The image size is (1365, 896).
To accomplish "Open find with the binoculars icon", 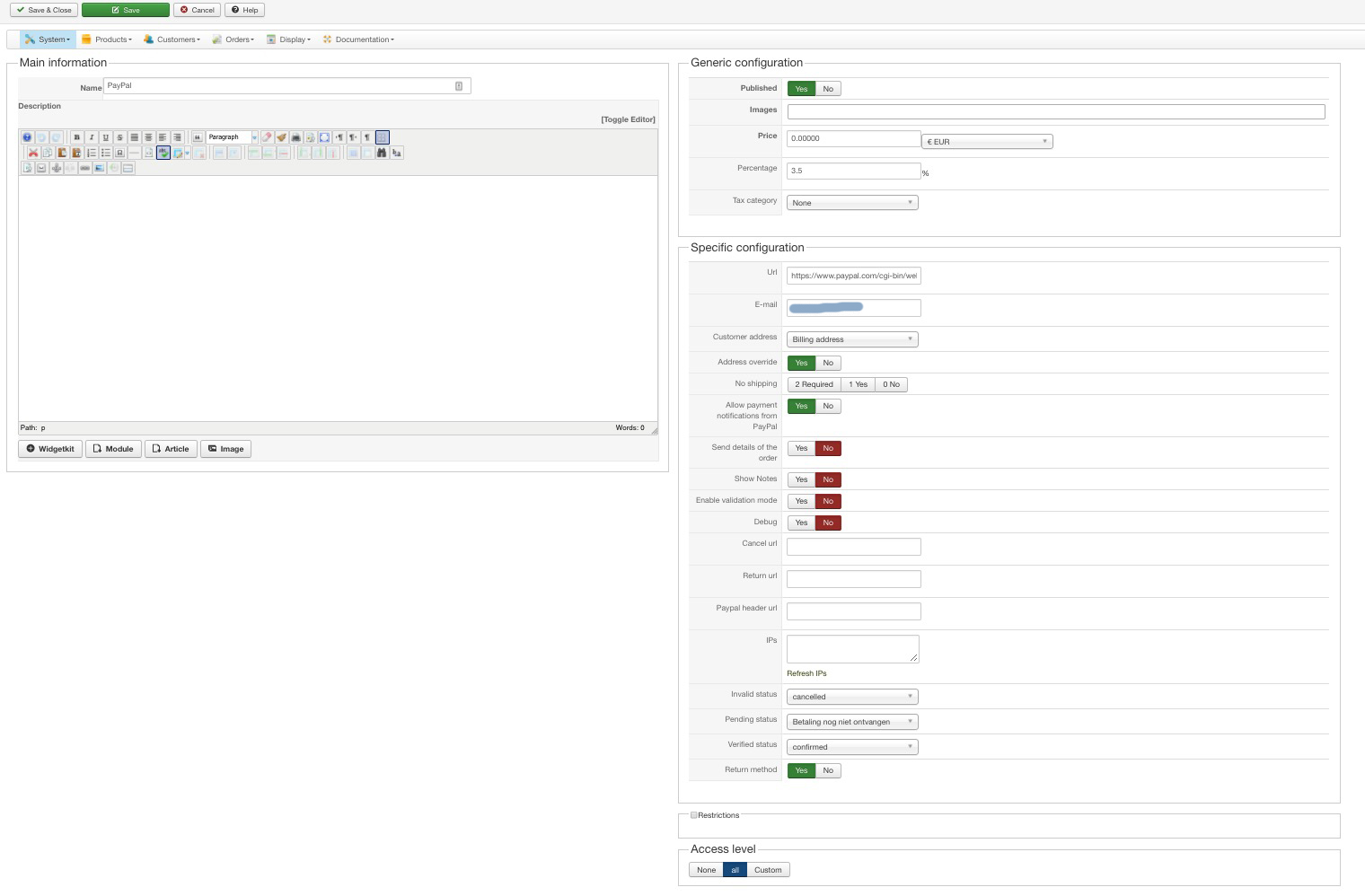I will tap(383, 153).
